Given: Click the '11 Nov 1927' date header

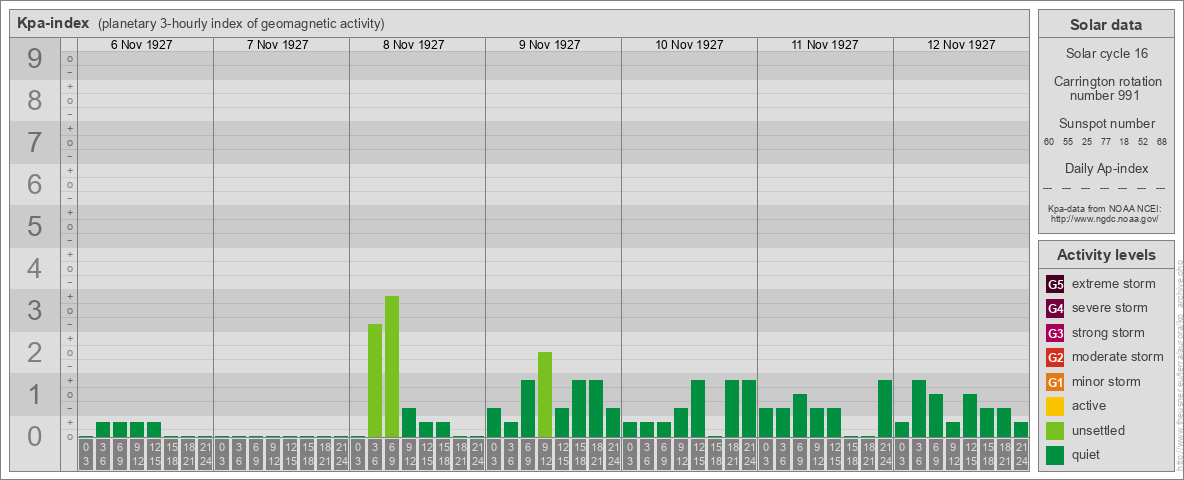Looking at the screenshot, I should point(825,45).
